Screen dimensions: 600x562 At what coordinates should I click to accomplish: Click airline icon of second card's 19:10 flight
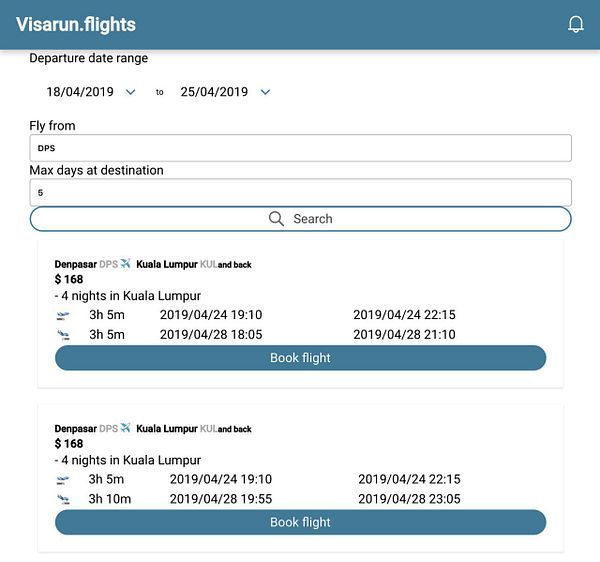(64, 480)
